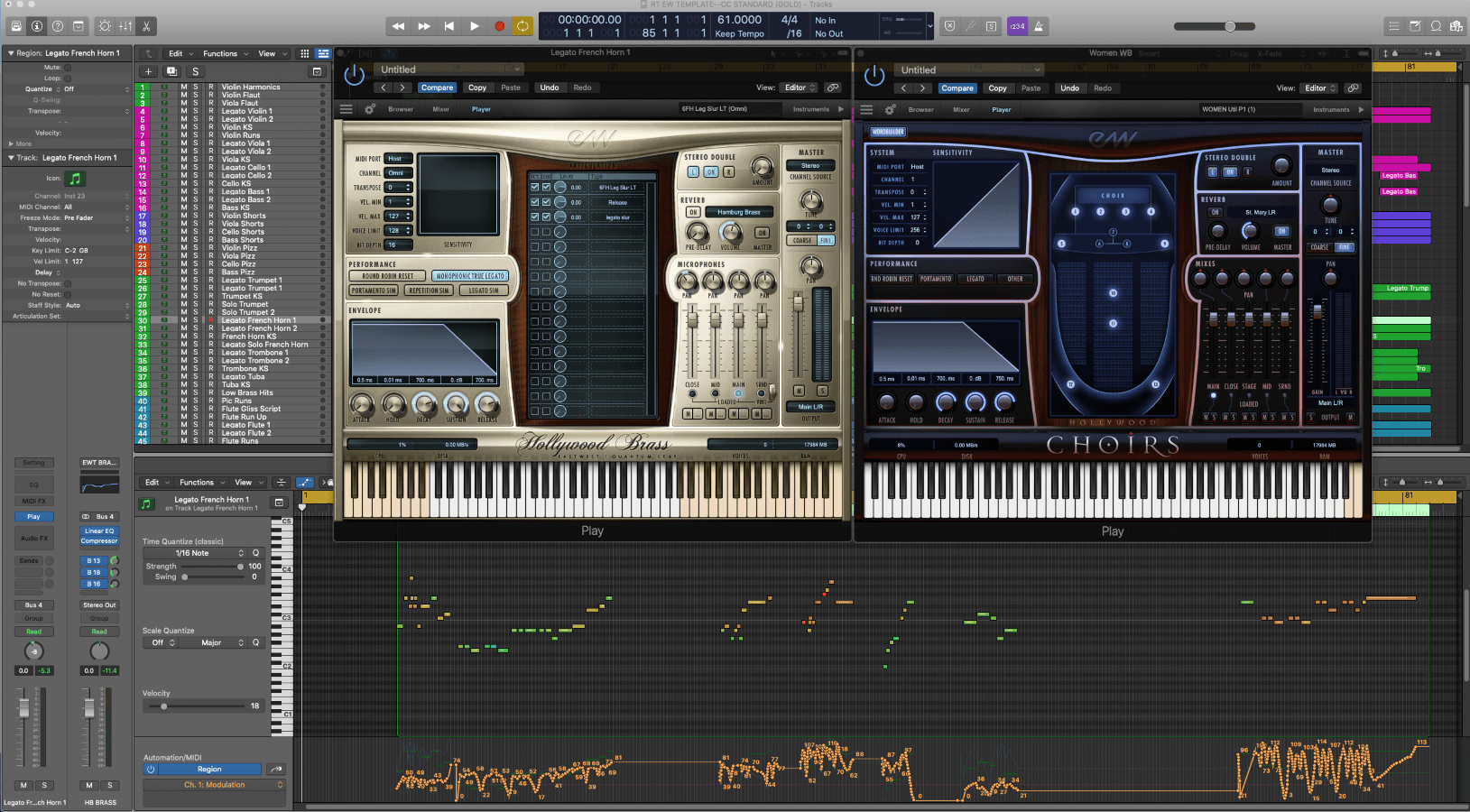Open Untitled preset dropdown in Choirs plug-in
The width and height of the screenshot is (1470, 812).
[970, 69]
